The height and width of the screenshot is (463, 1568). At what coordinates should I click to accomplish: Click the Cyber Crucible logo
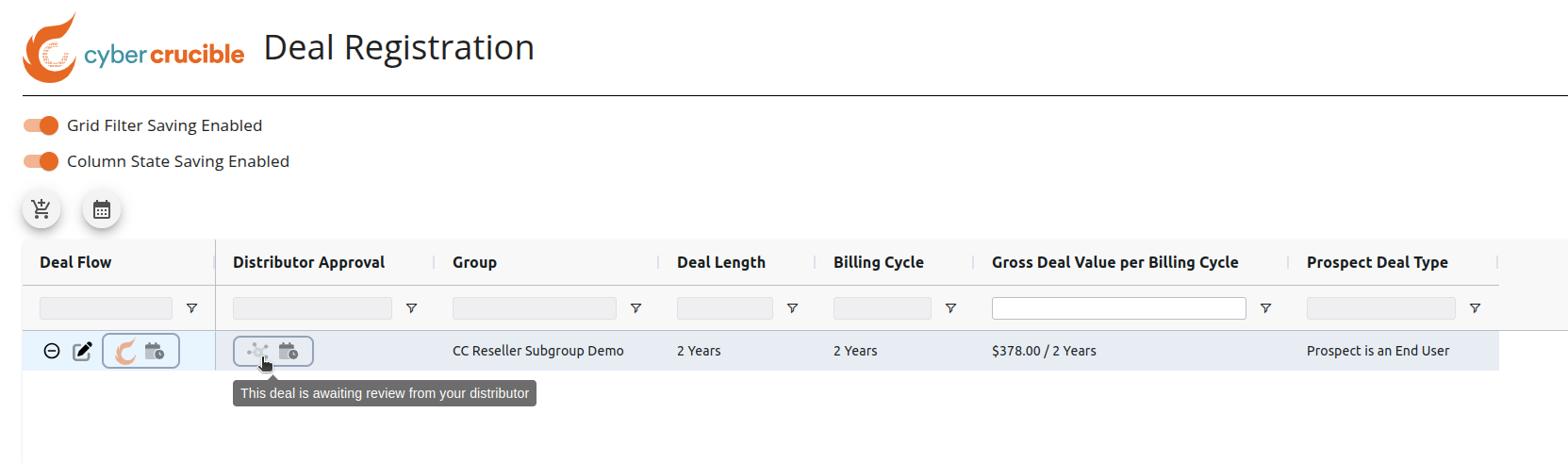tap(134, 48)
